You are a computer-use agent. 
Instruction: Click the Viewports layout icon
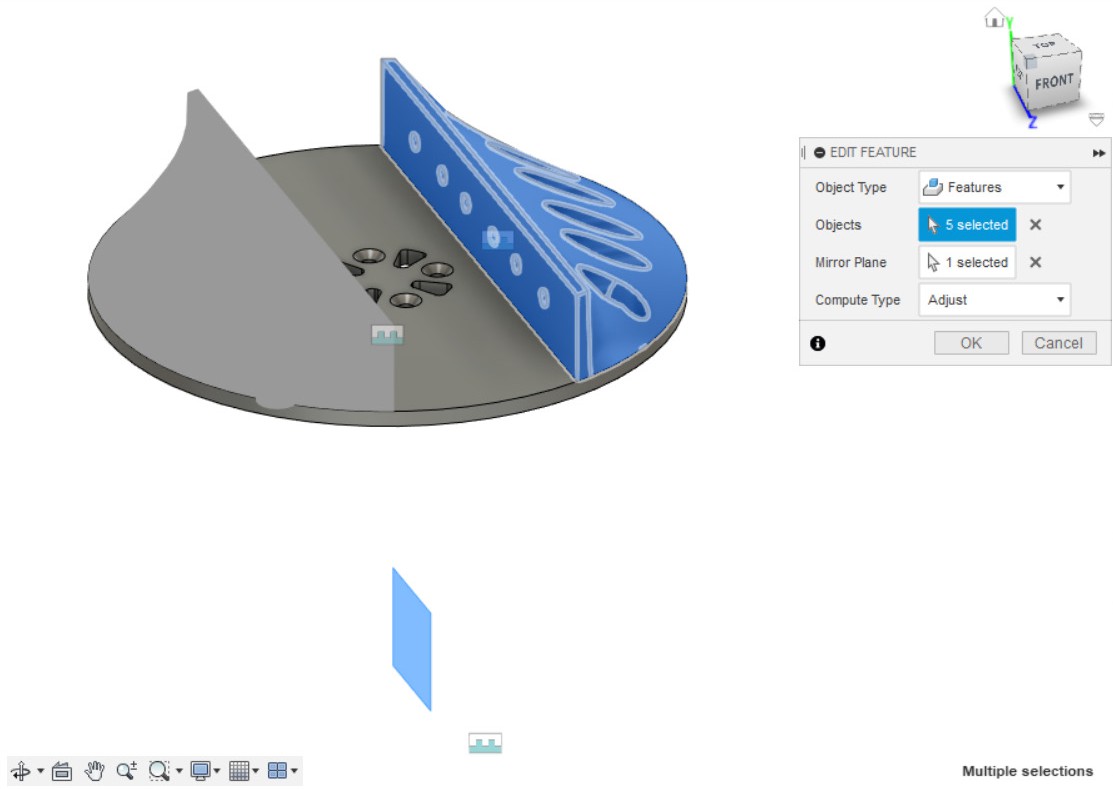277,771
